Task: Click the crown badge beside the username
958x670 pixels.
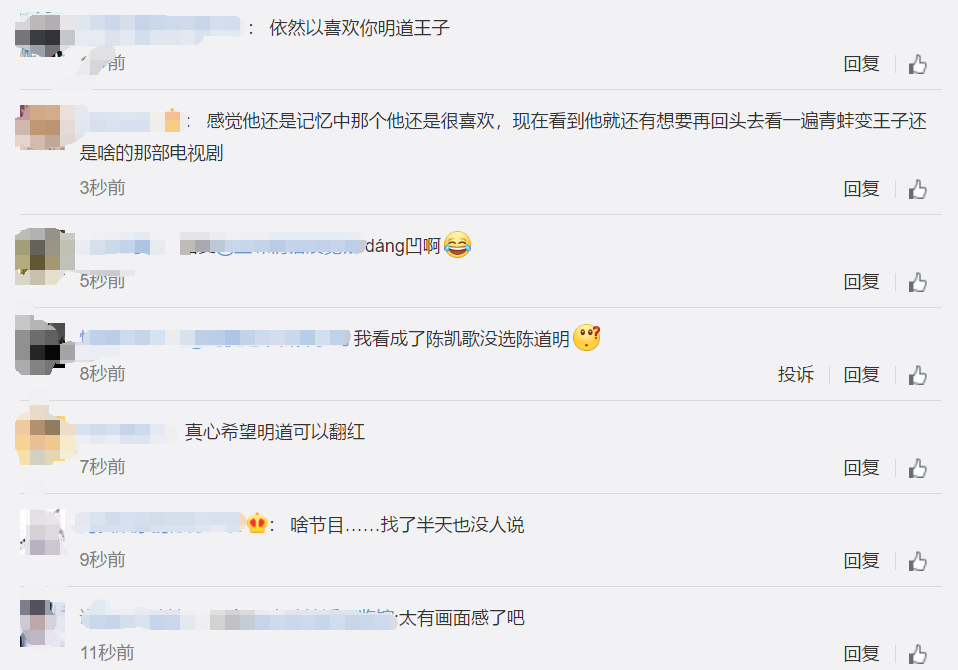Action: click(x=257, y=523)
